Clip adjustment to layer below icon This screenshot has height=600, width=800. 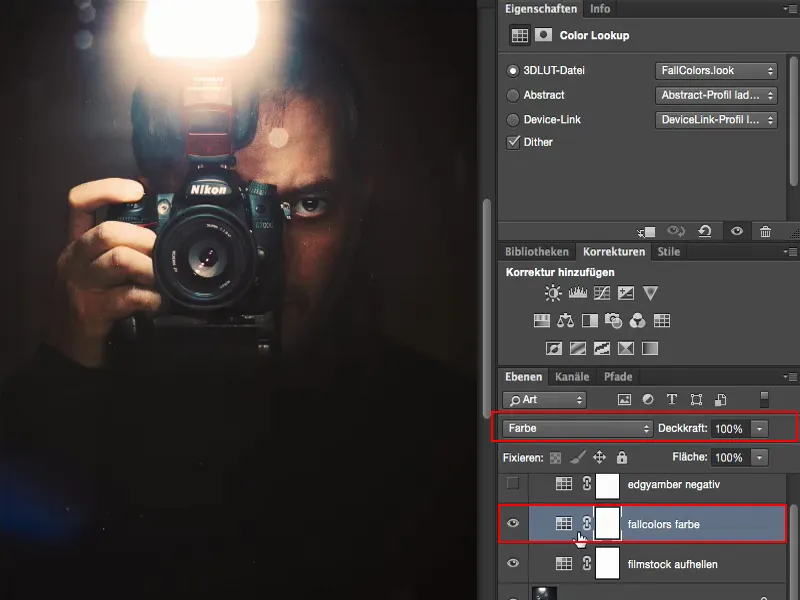(646, 232)
